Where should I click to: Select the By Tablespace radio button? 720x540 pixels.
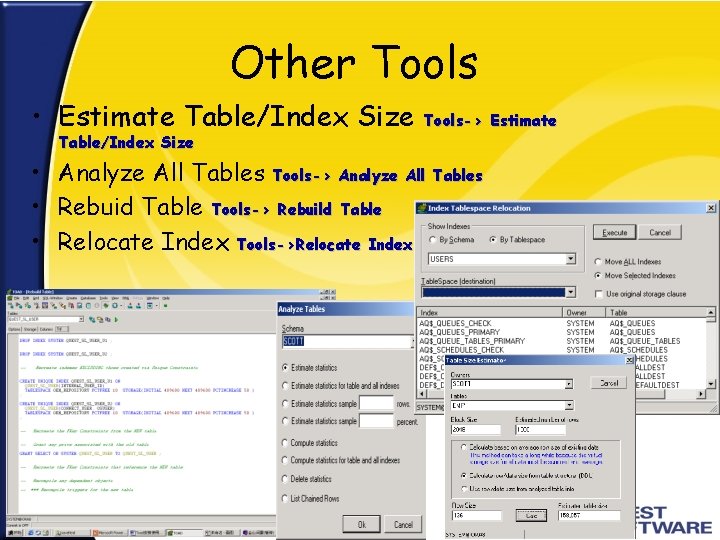(x=493, y=240)
